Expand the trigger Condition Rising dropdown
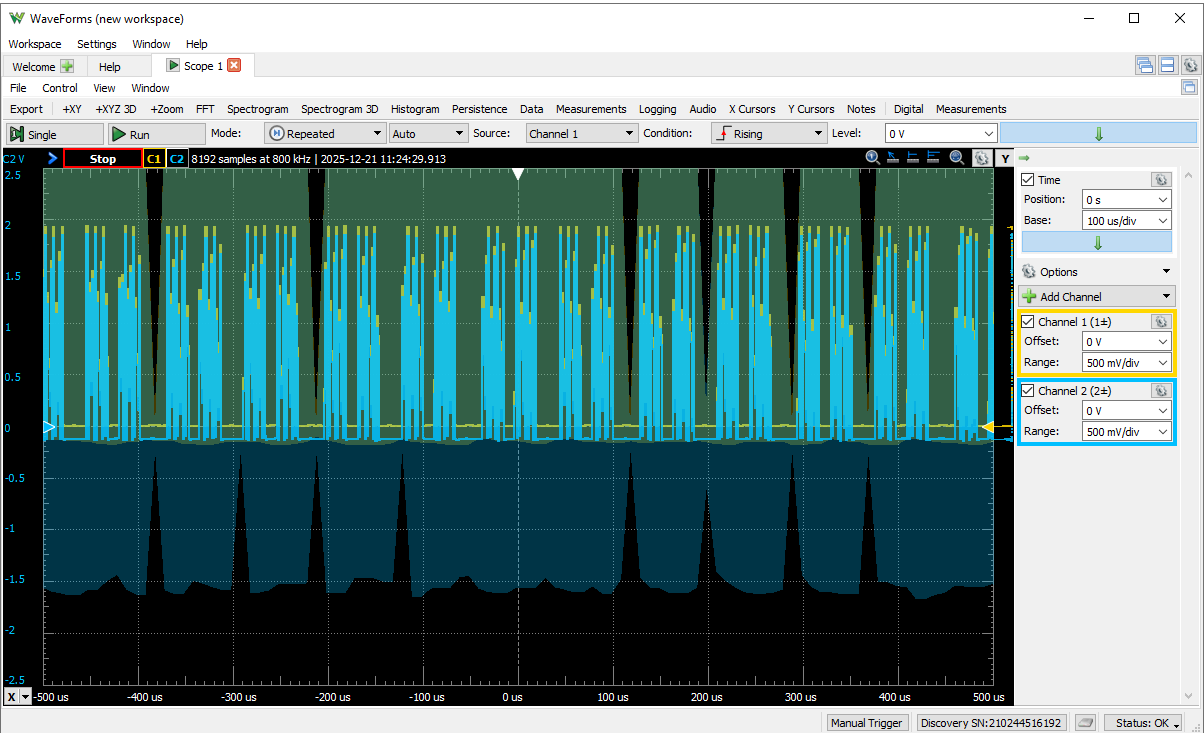The height and width of the screenshot is (733, 1204). 767,134
